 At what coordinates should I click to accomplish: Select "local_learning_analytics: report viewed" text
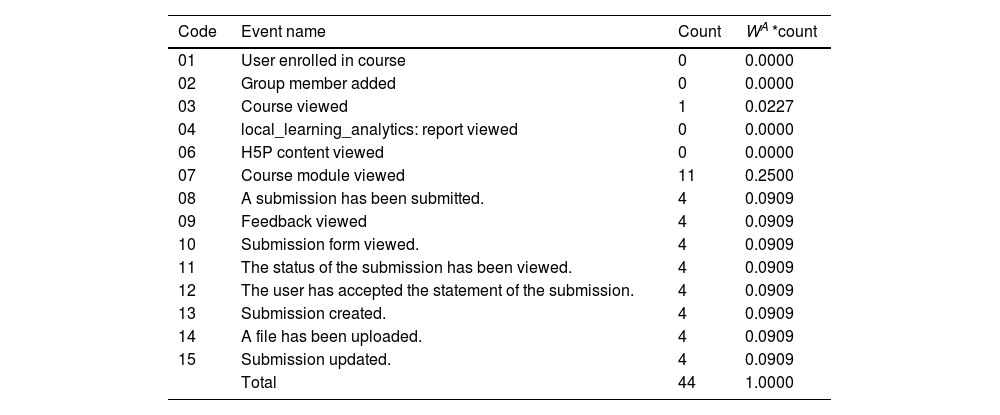point(379,130)
